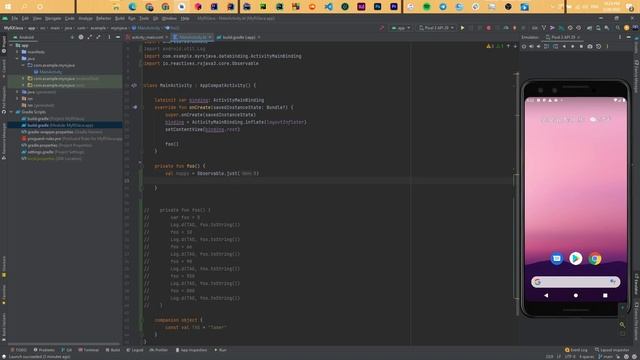This screenshot has width=640, height=360.
Task: Expand the res folder in project tree
Action: click(18, 99)
